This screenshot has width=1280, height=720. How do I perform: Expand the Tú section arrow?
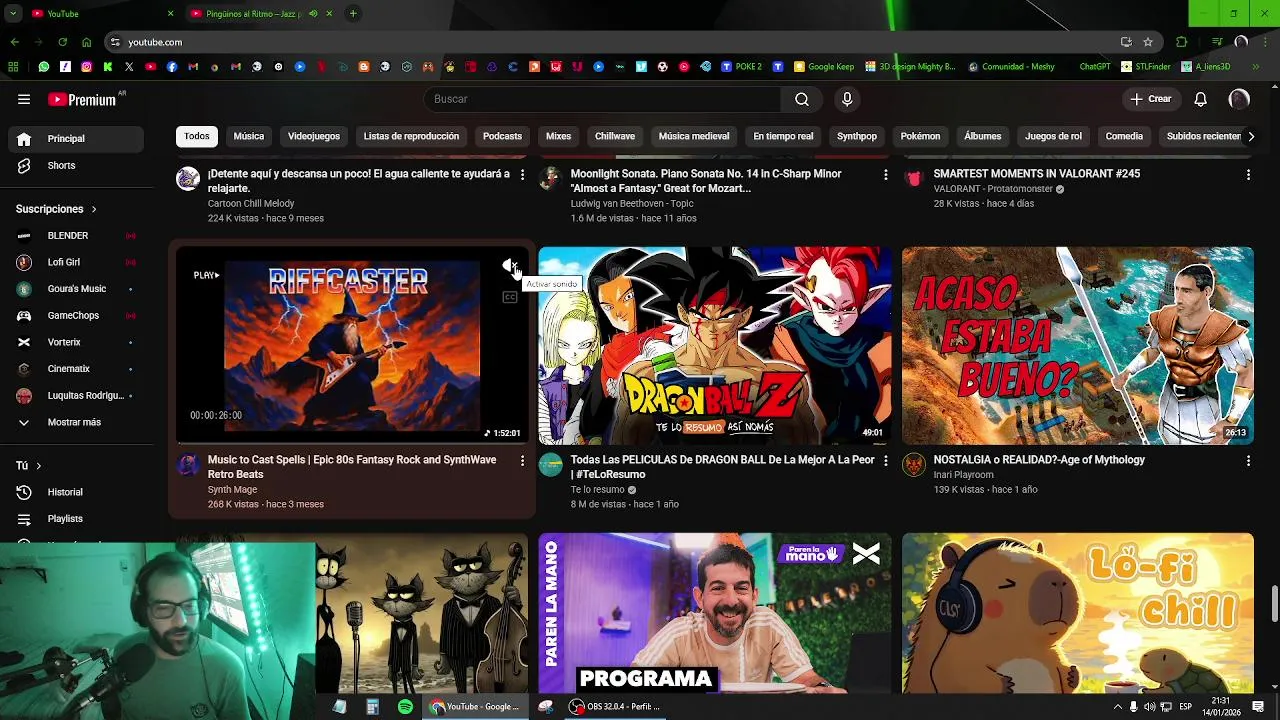tap(39, 466)
